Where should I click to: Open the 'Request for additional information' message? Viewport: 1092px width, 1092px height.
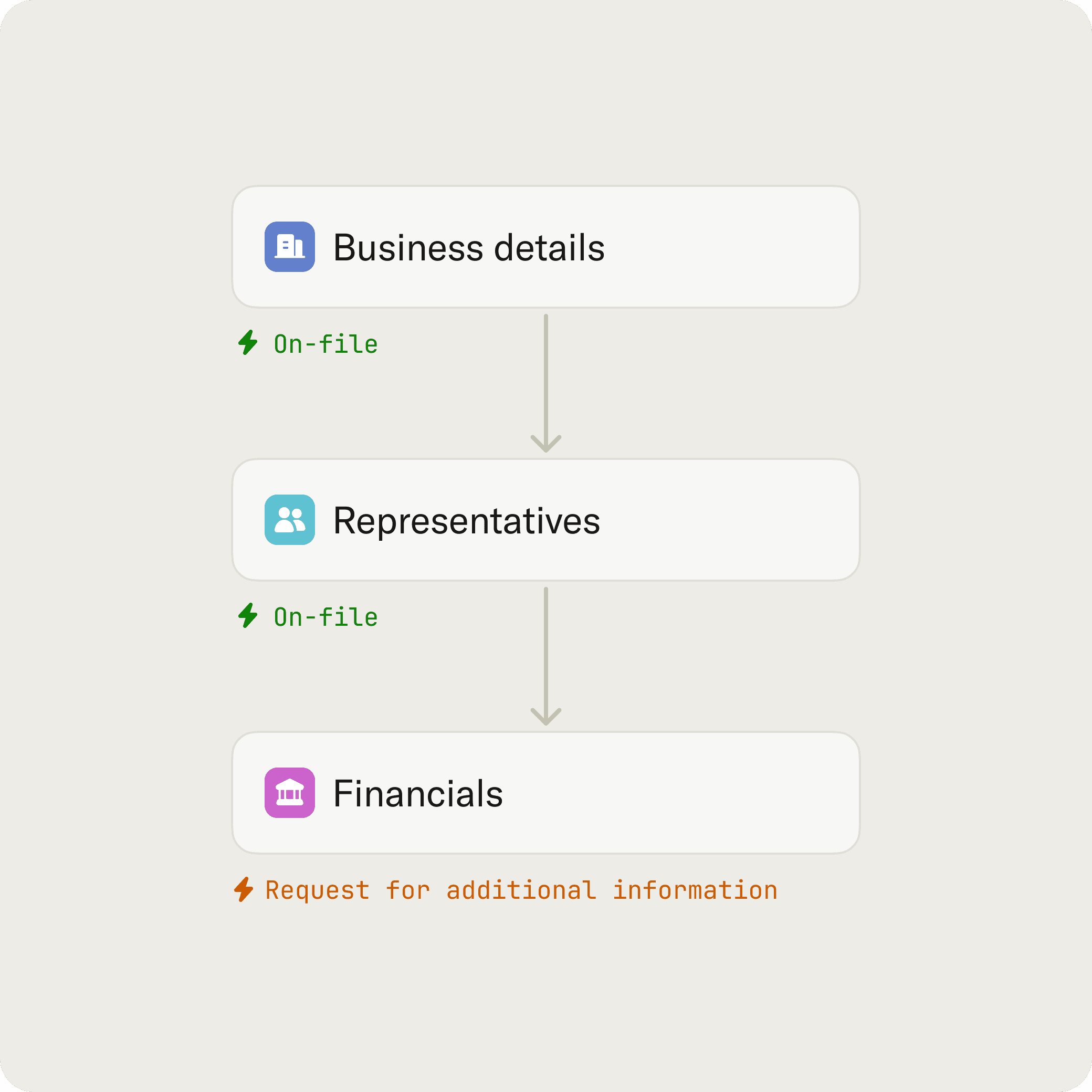(521, 890)
